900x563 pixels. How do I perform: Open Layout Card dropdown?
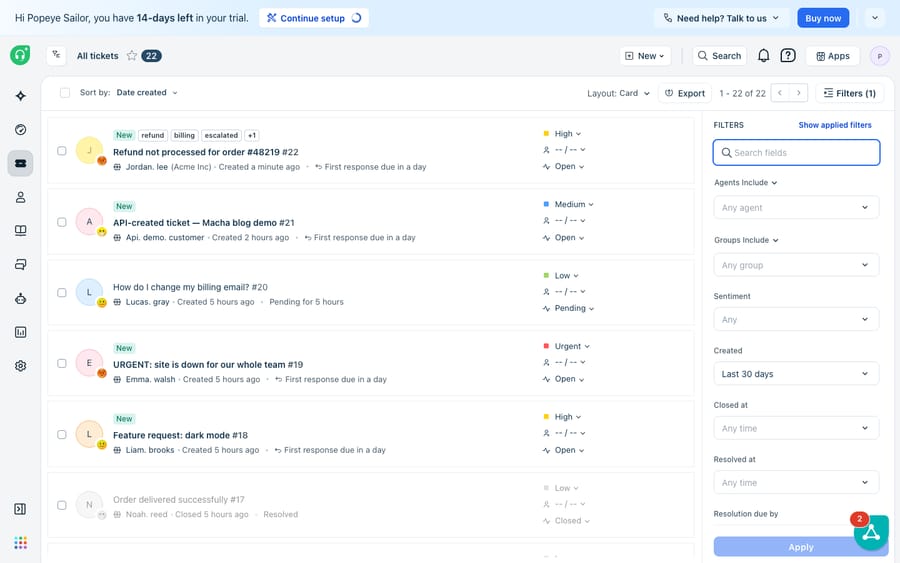(618, 93)
